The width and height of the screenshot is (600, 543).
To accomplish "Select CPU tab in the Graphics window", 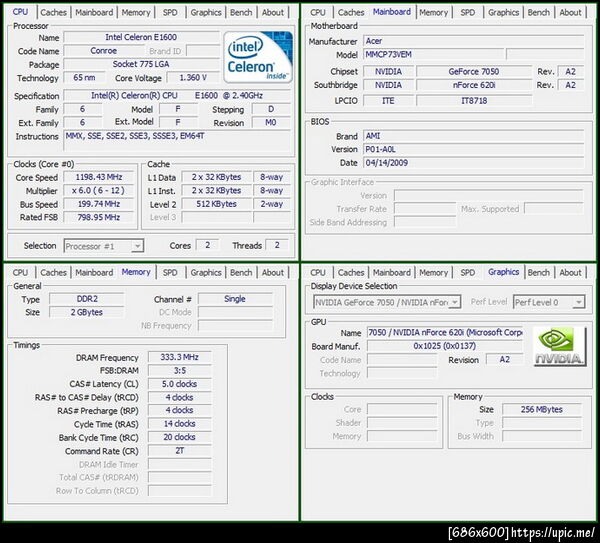I will 318,272.
